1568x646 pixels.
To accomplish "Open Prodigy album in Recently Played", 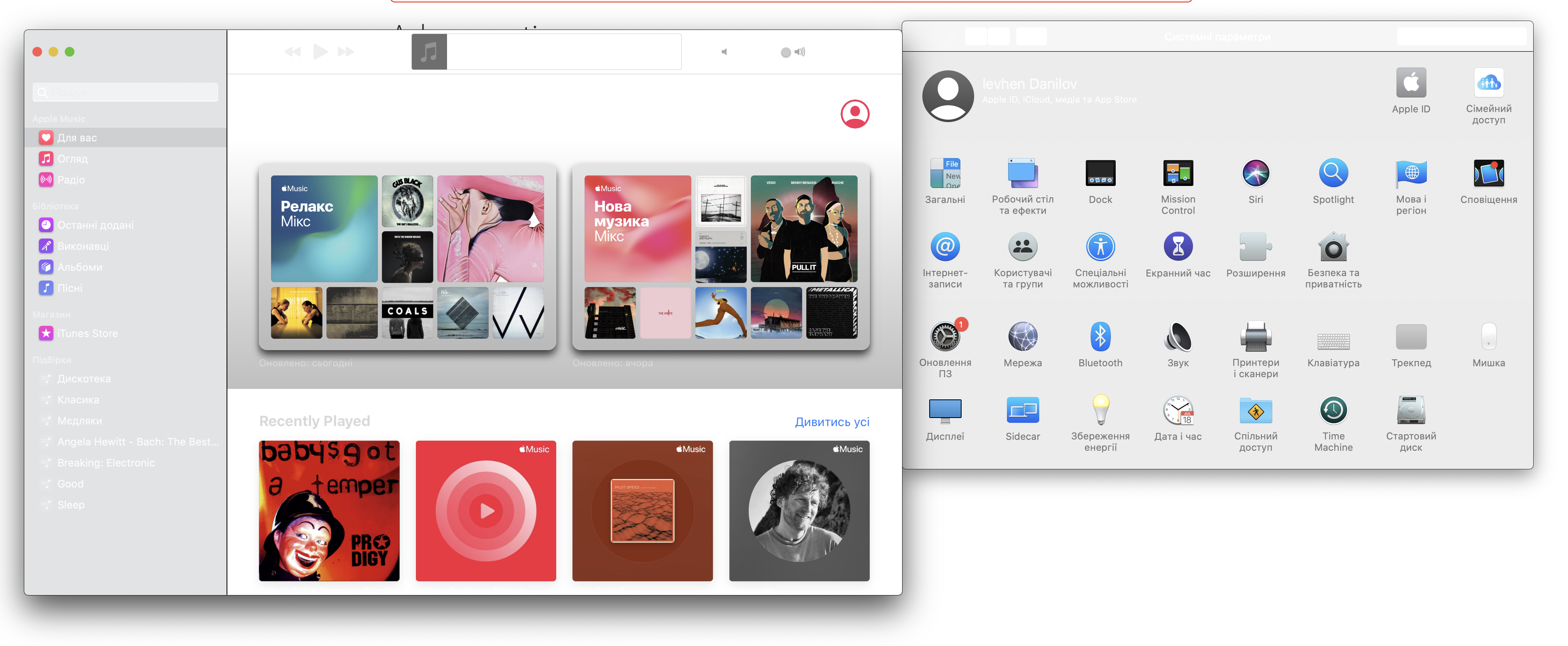I will click(329, 510).
